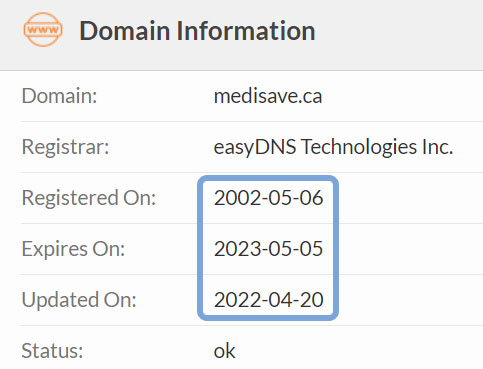Click the blue highlight box around dates
The width and height of the screenshot is (483, 369).
pyautogui.click(x=268, y=248)
